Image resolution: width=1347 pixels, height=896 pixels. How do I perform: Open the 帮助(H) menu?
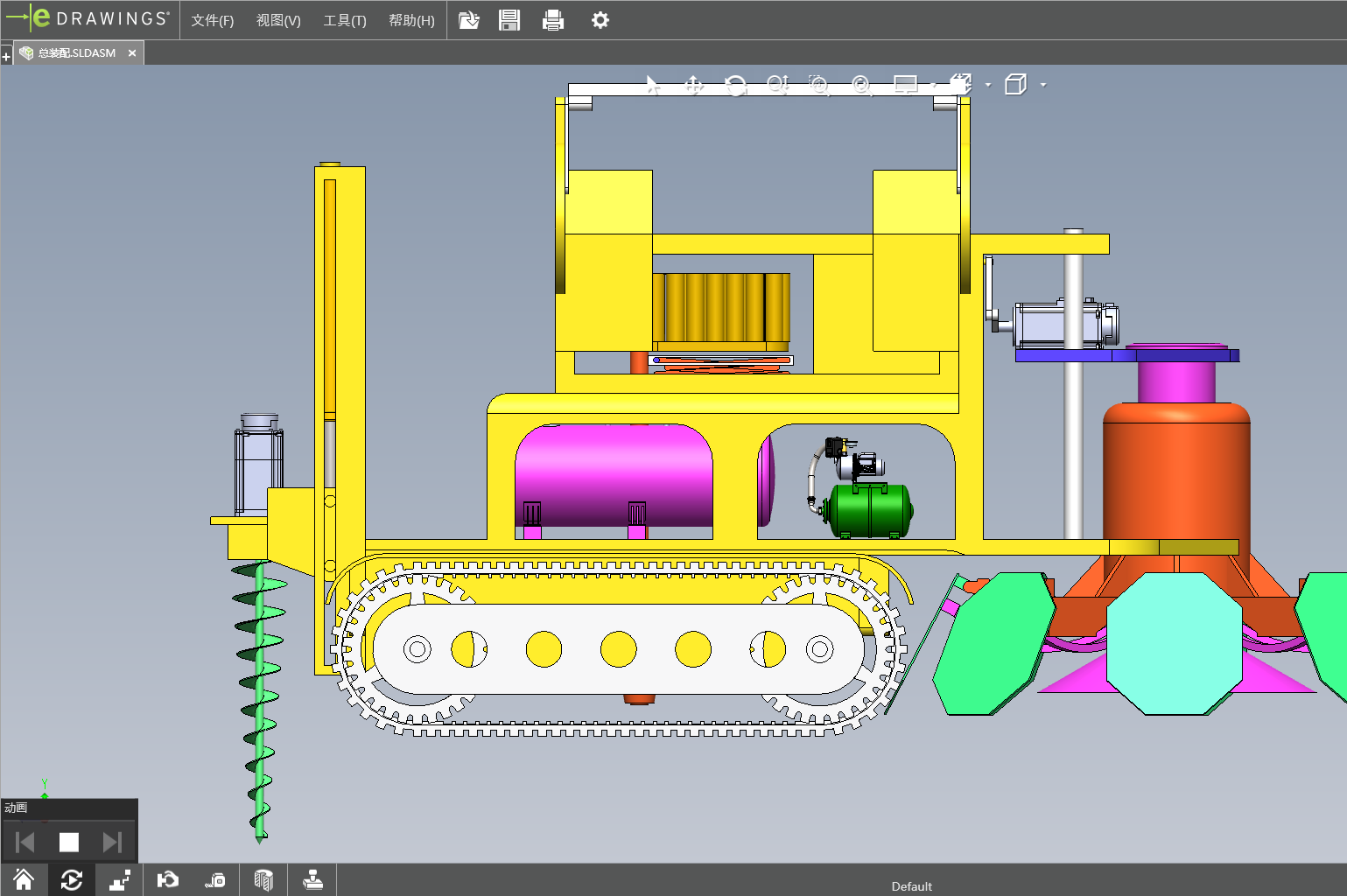tap(411, 20)
